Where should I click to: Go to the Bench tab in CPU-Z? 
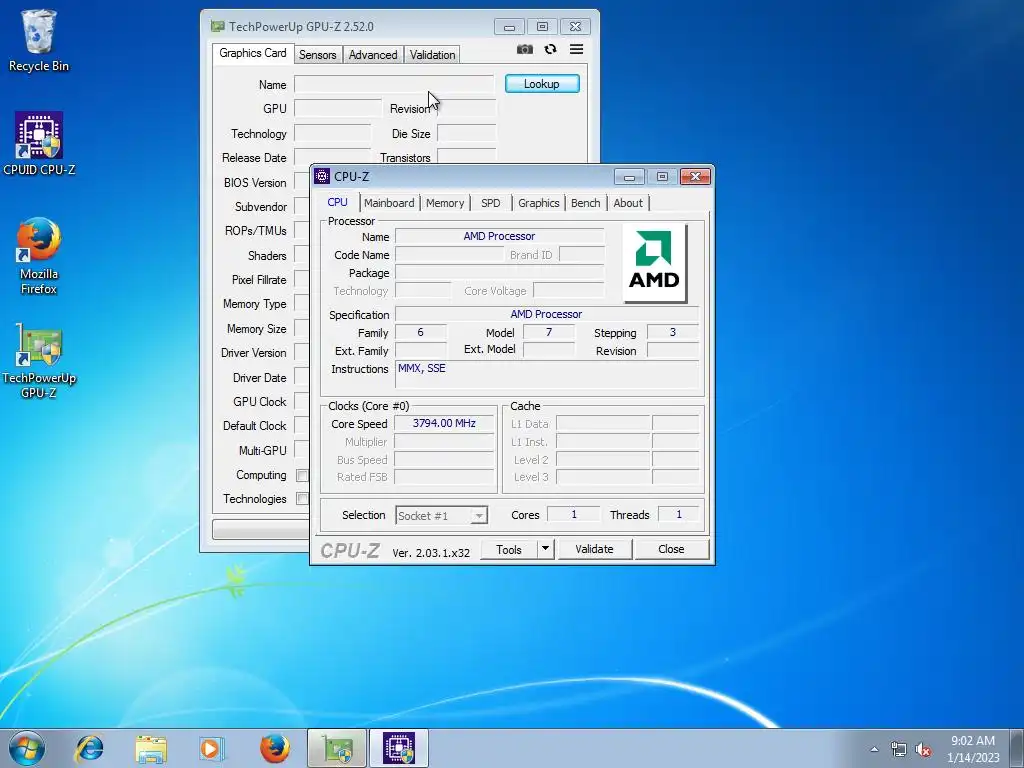(x=585, y=203)
